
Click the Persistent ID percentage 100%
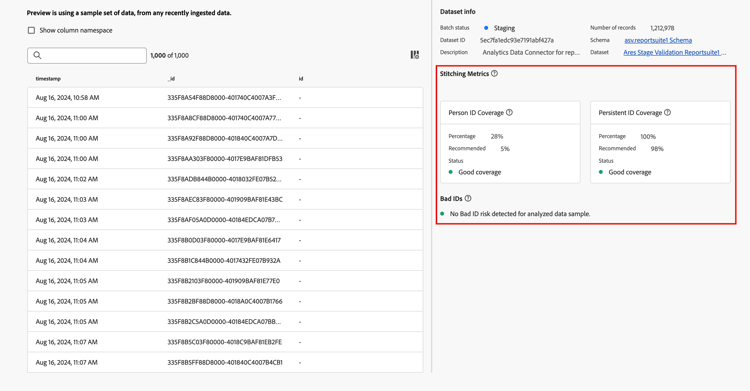(x=648, y=136)
